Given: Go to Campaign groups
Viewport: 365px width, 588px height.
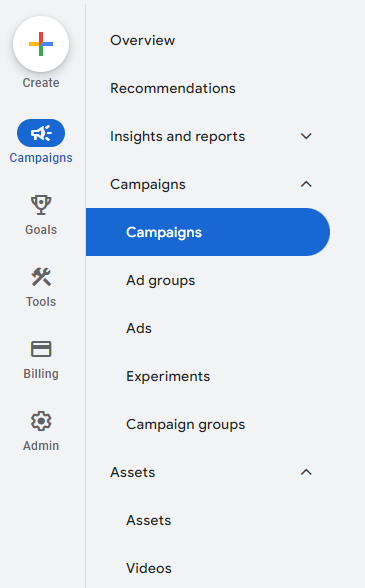Looking at the screenshot, I should tap(185, 424).
